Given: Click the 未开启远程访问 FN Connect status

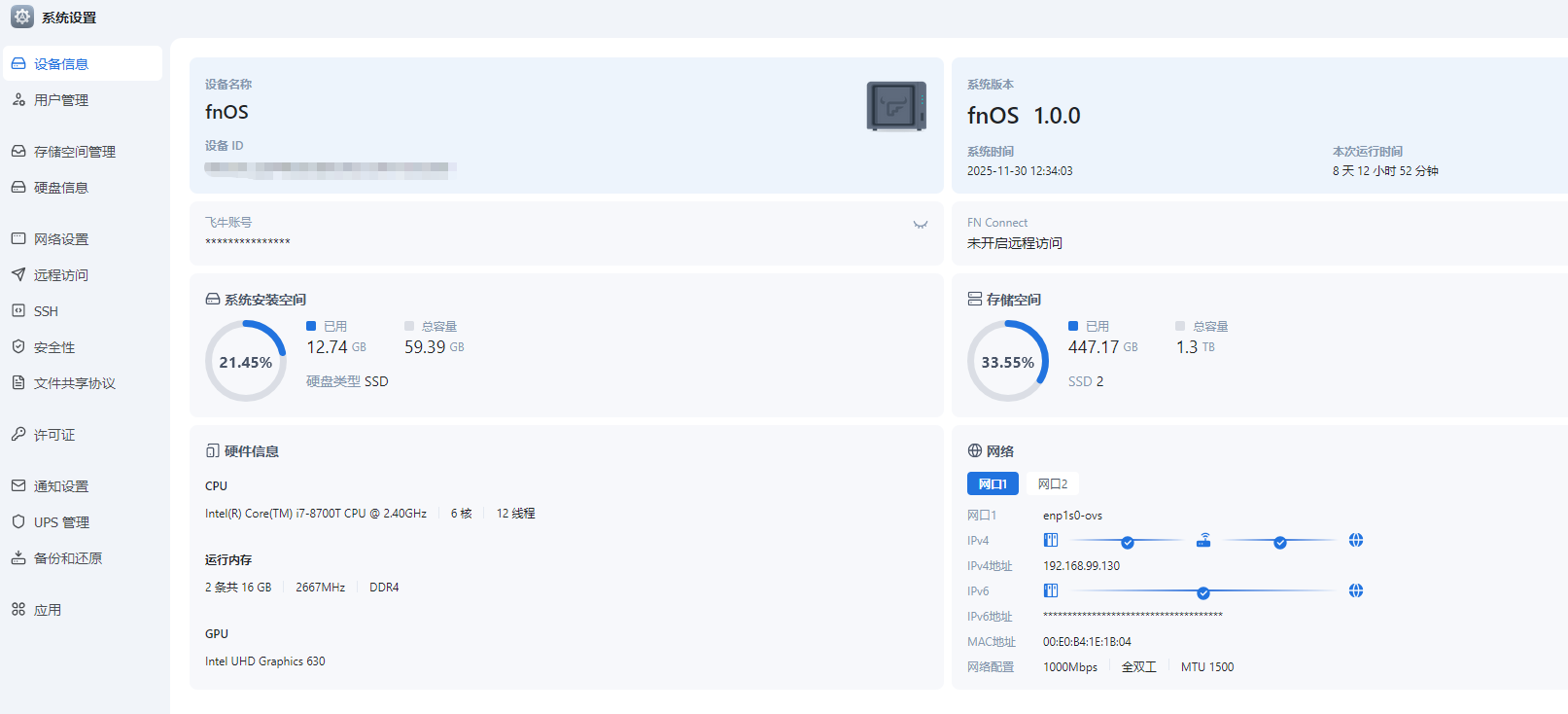Looking at the screenshot, I should (x=1015, y=243).
